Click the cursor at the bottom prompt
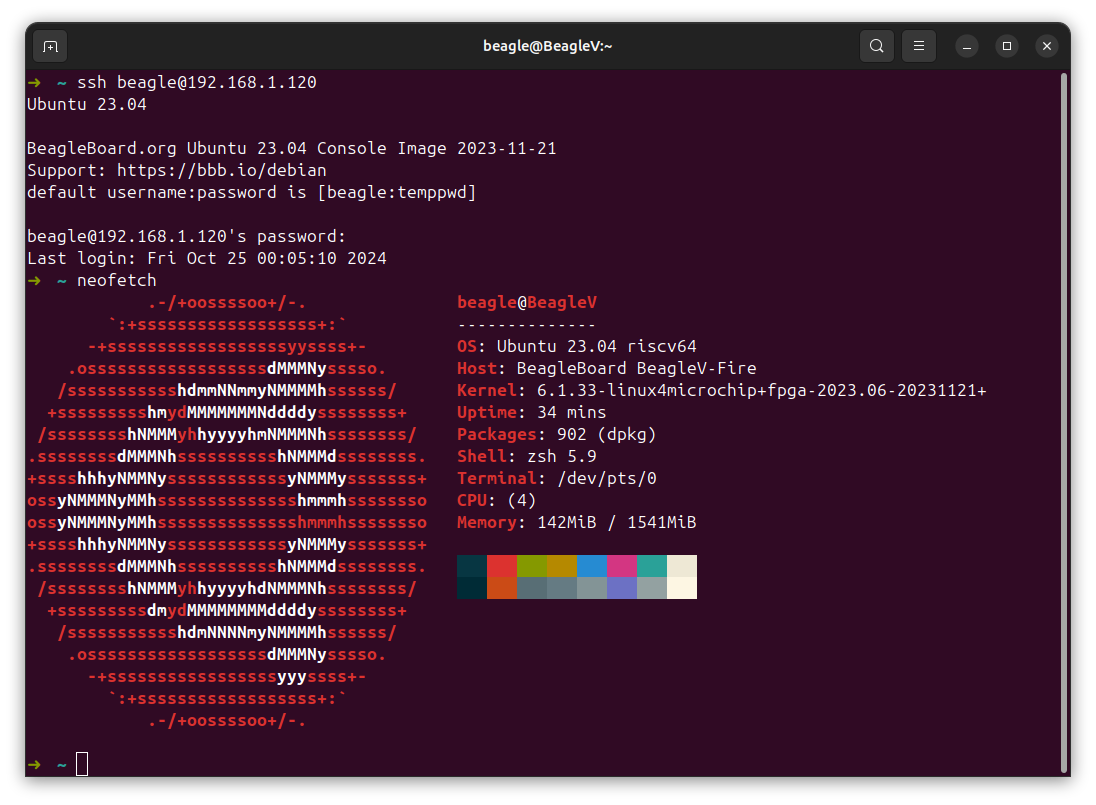 coord(82,764)
